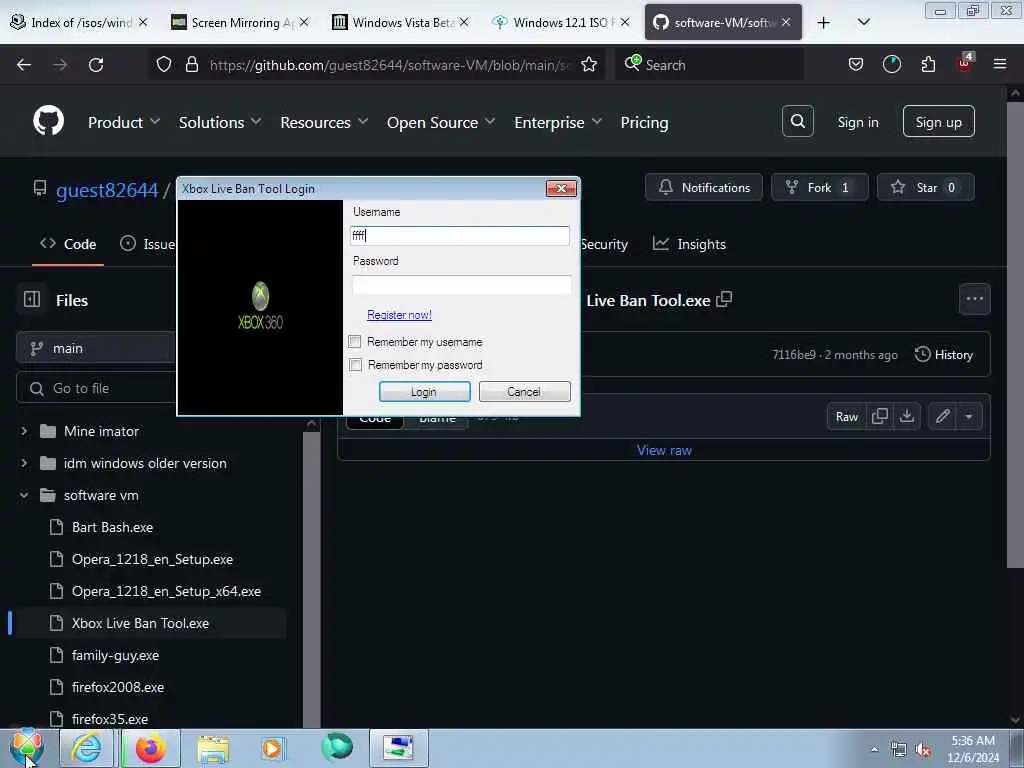This screenshot has height=768, width=1024.
Task: Click Cancel in login dialog
Action: [x=524, y=391]
